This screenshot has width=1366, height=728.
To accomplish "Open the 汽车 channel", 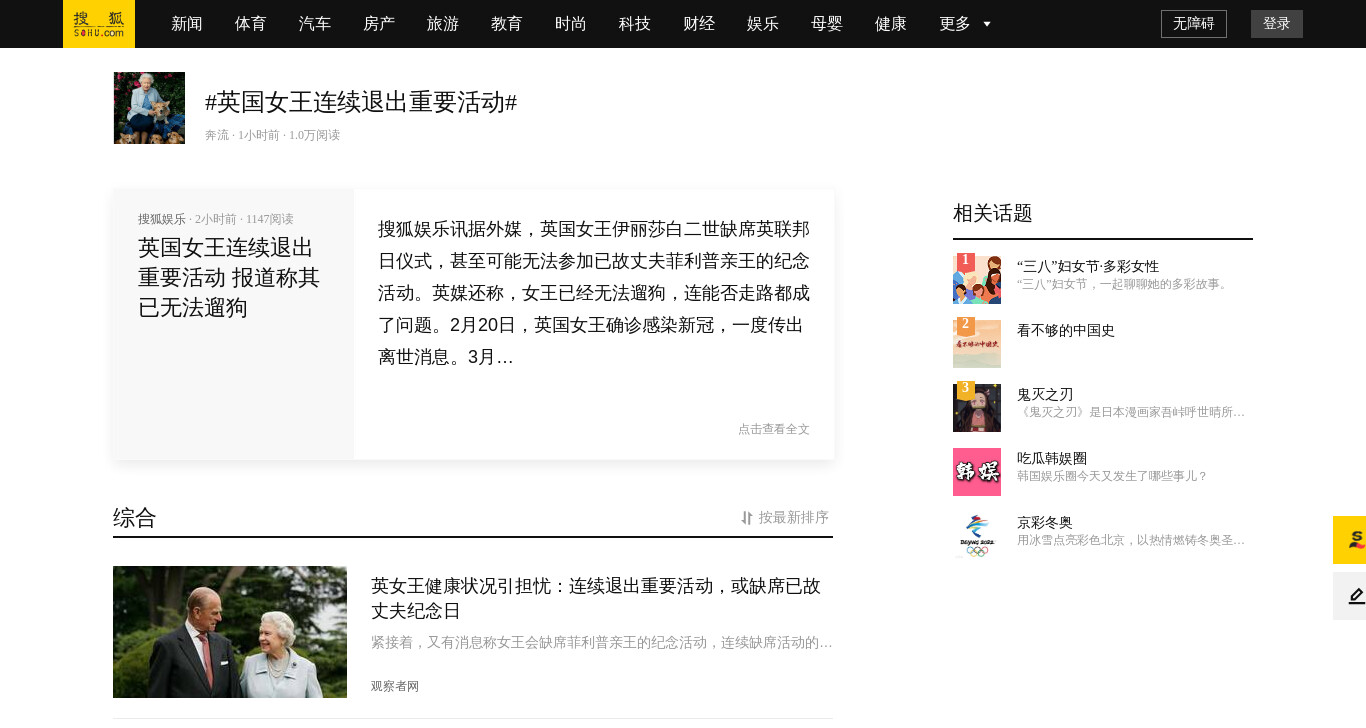I will coord(315,24).
